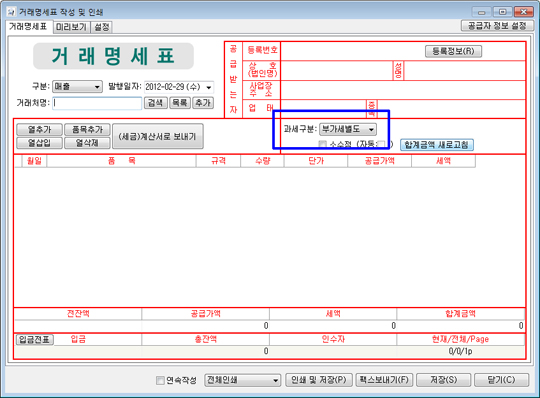Close the 거래명세표 작성 및 인쇄 window
Image resolution: width=540 pixels, height=398 pixels.
pos(524,12)
